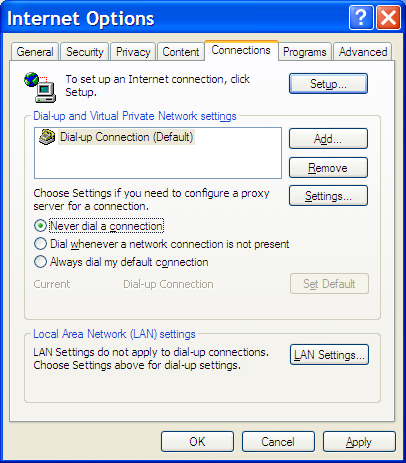Click the Setup... button
Viewport: 406px width, 463px height.
(x=328, y=84)
